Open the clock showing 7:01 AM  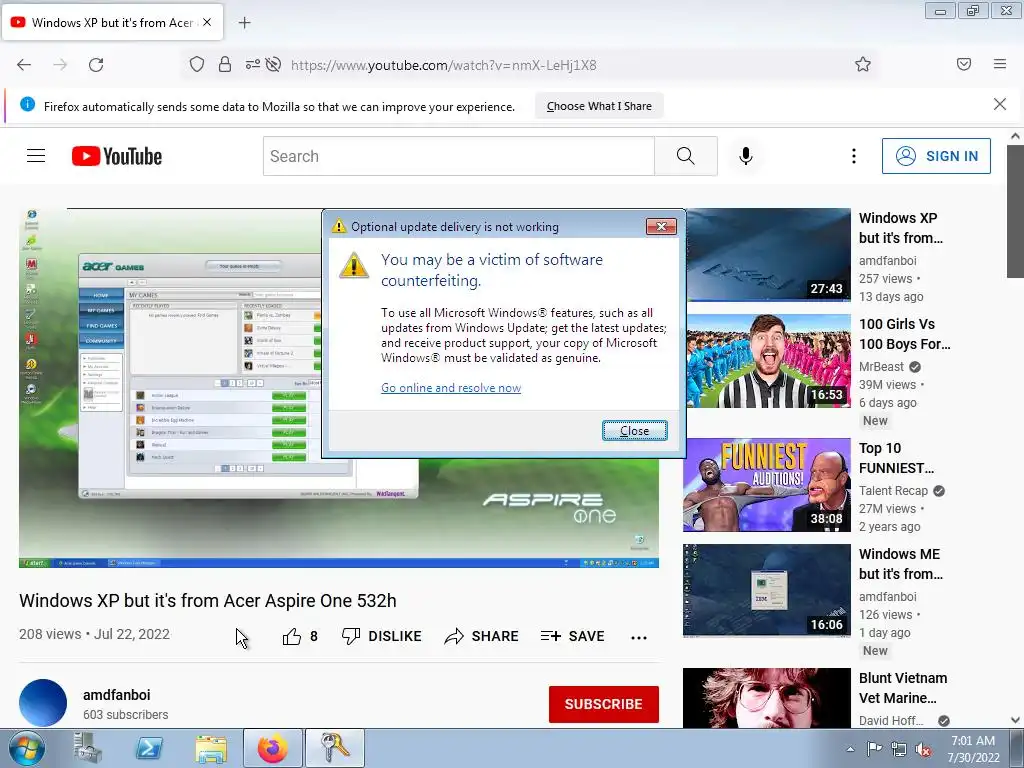(973, 749)
